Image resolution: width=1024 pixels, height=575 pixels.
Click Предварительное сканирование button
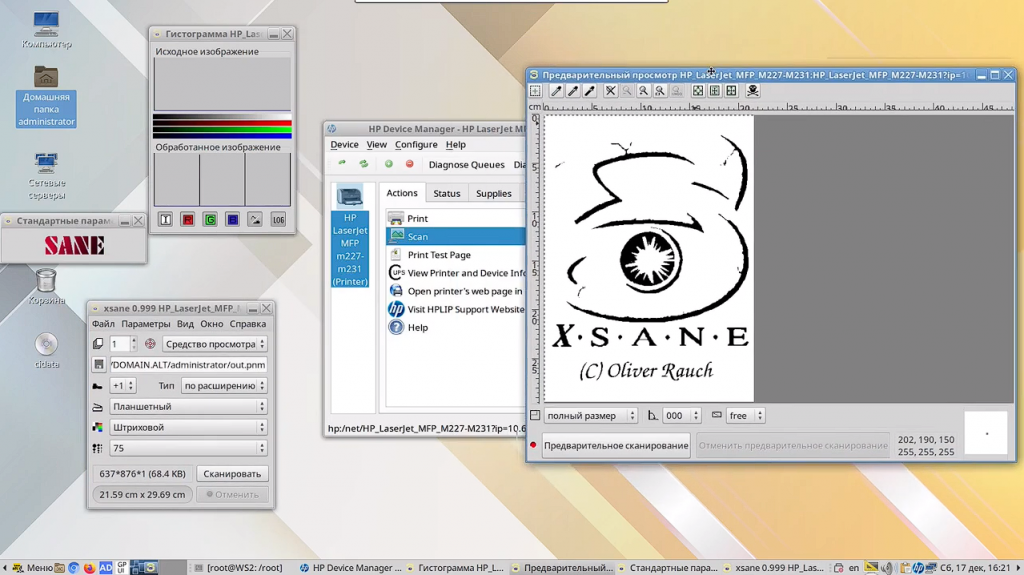tap(616, 446)
